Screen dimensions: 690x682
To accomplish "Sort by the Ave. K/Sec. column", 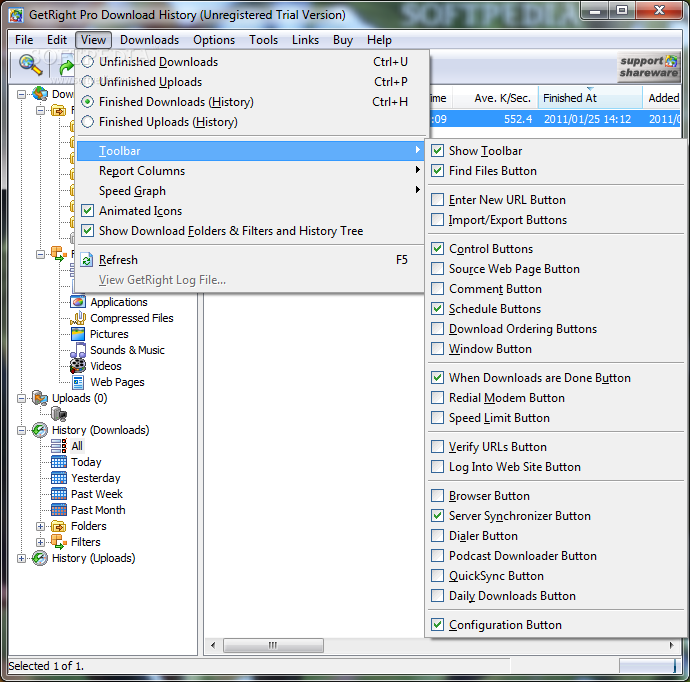I will (x=495, y=98).
